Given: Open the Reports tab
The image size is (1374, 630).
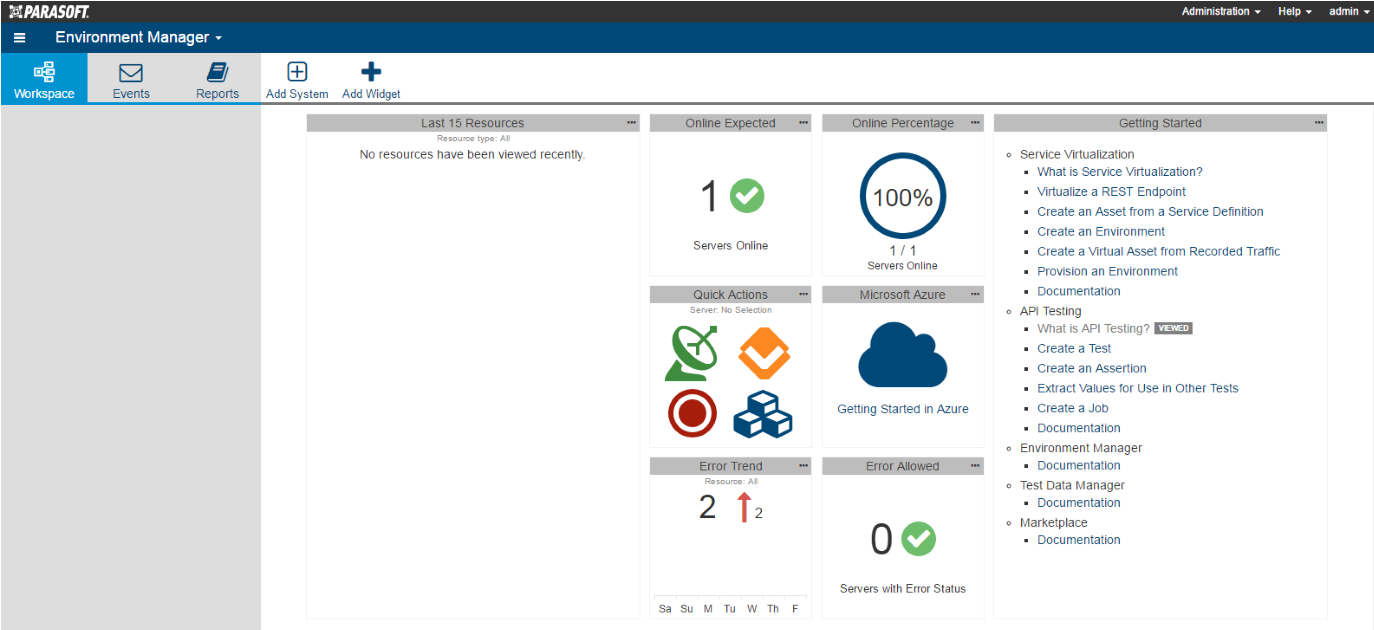Looking at the screenshot, I should [x=217, y=78].
